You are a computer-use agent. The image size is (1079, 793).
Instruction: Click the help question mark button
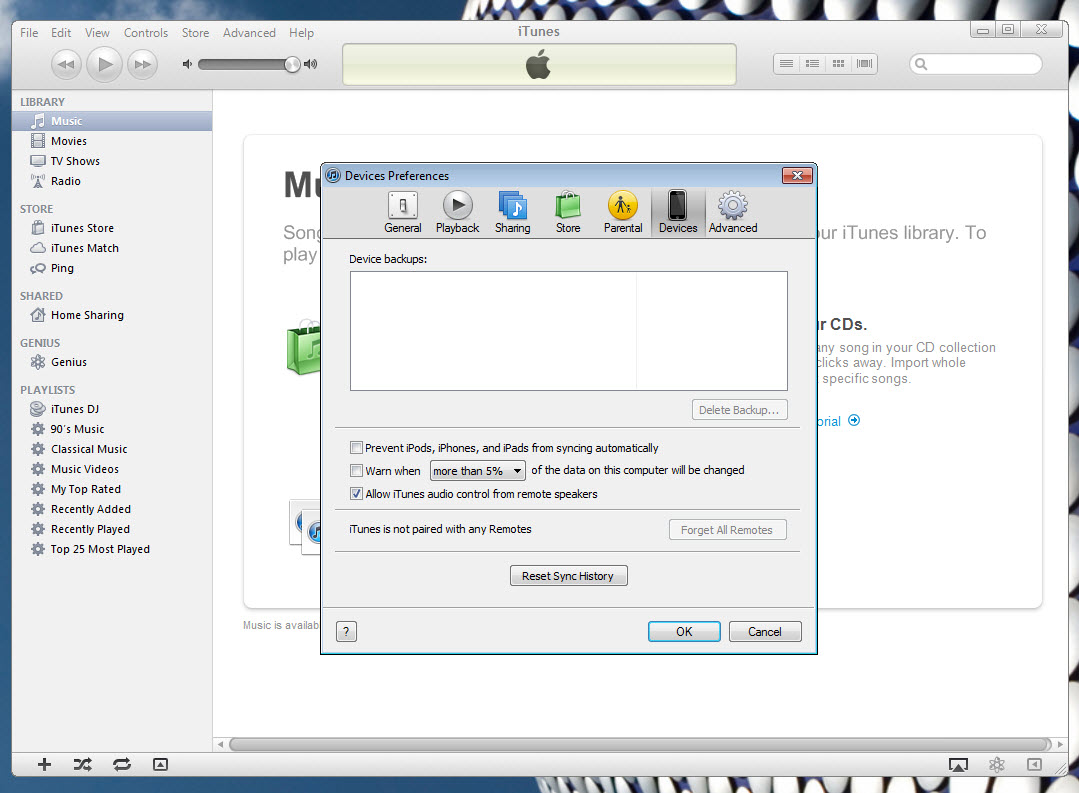pyautogui.click(x=346, y=631)
